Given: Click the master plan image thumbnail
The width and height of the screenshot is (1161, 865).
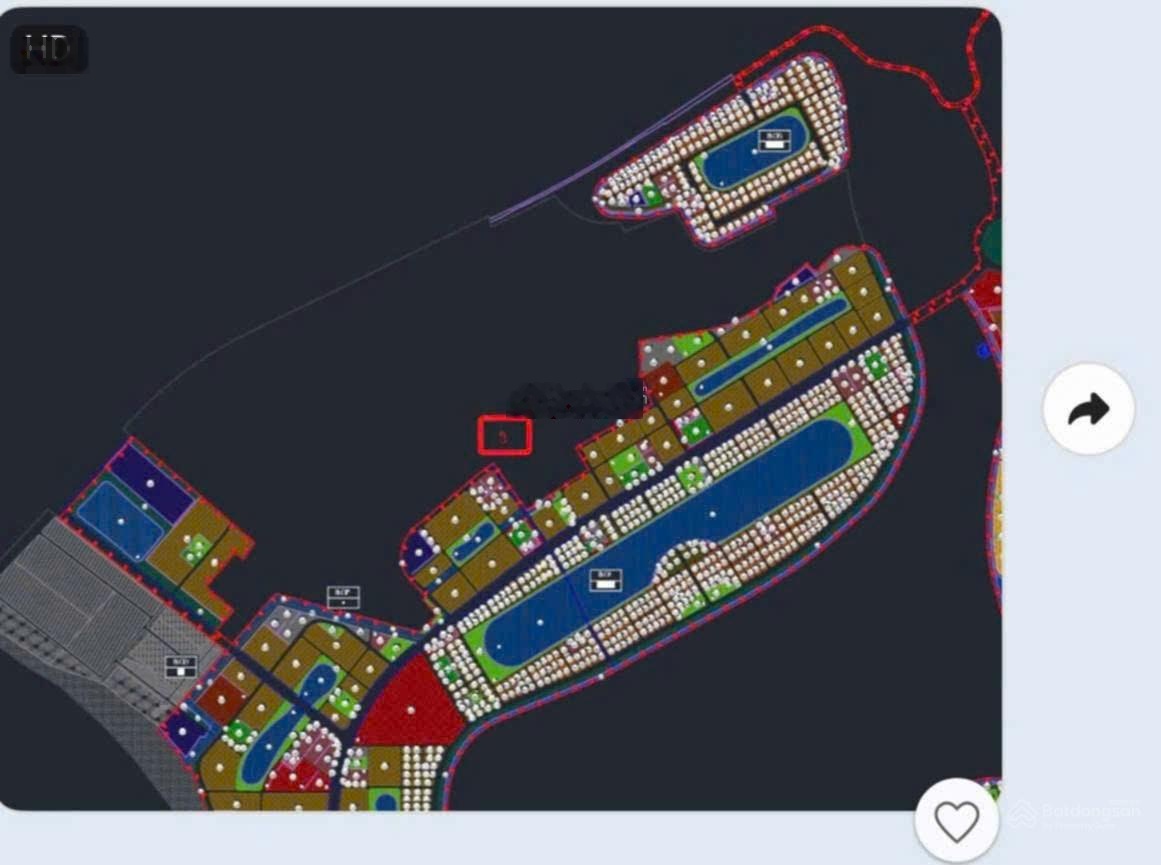Looking at the screenshot, I should [501, 409].
